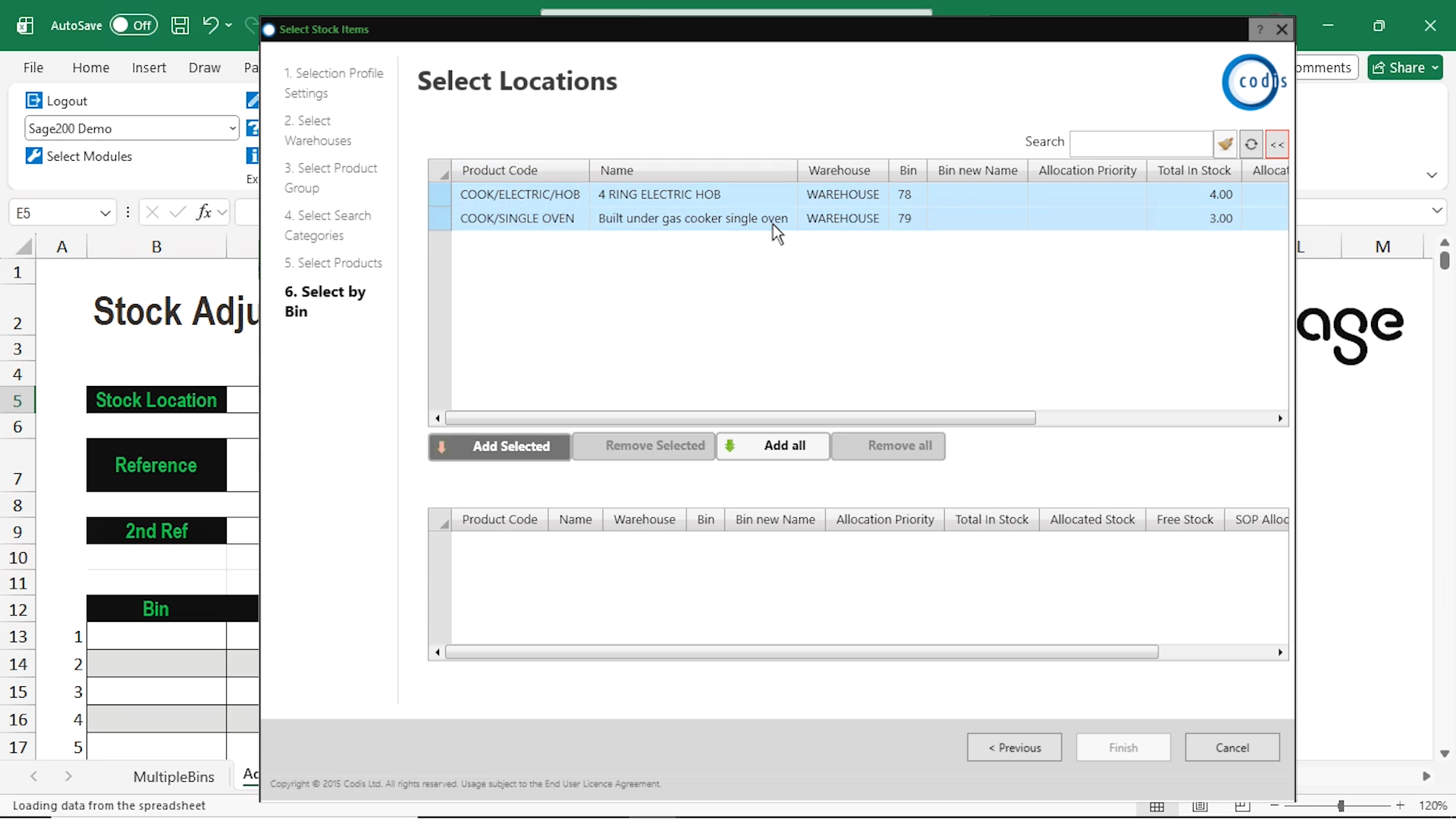The width and height of the screenshot is (1456, 819).
Task: Open the Sage200 Demo dropdown
Action: [232, 128]
